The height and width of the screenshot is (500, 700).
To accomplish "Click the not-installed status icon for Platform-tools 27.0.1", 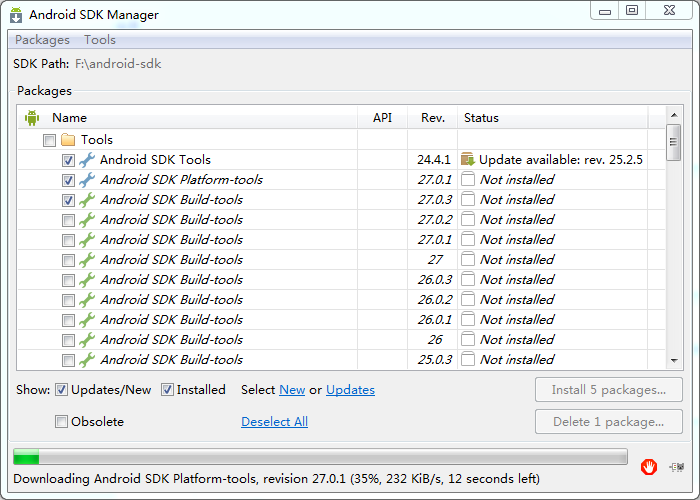I will tap(467, 179).
